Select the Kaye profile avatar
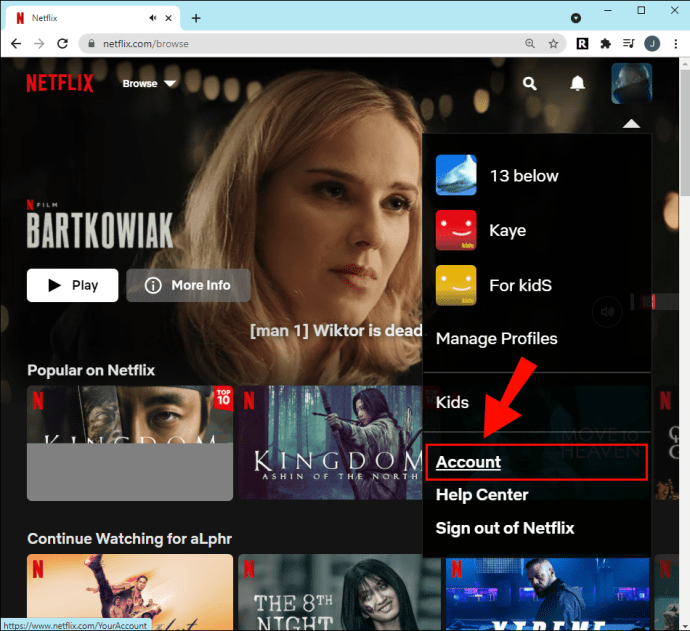Viewport: 690px width, 631px height. (456, 230)
